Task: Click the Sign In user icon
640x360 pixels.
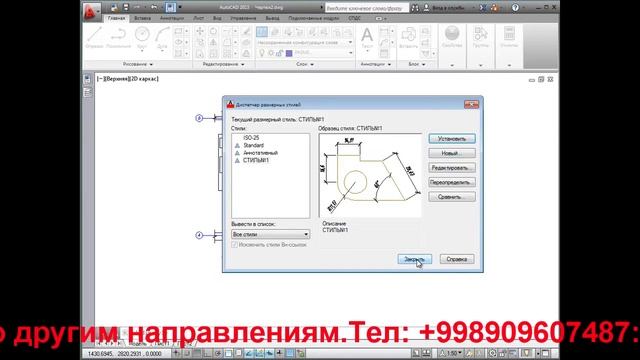Action: (426, 8)
